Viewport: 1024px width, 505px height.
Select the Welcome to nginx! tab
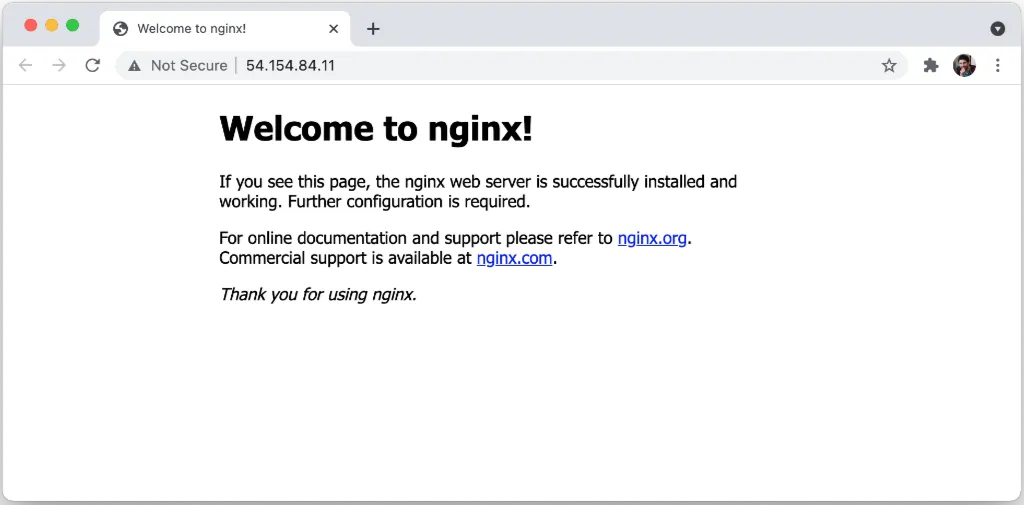tap(225, 29)
